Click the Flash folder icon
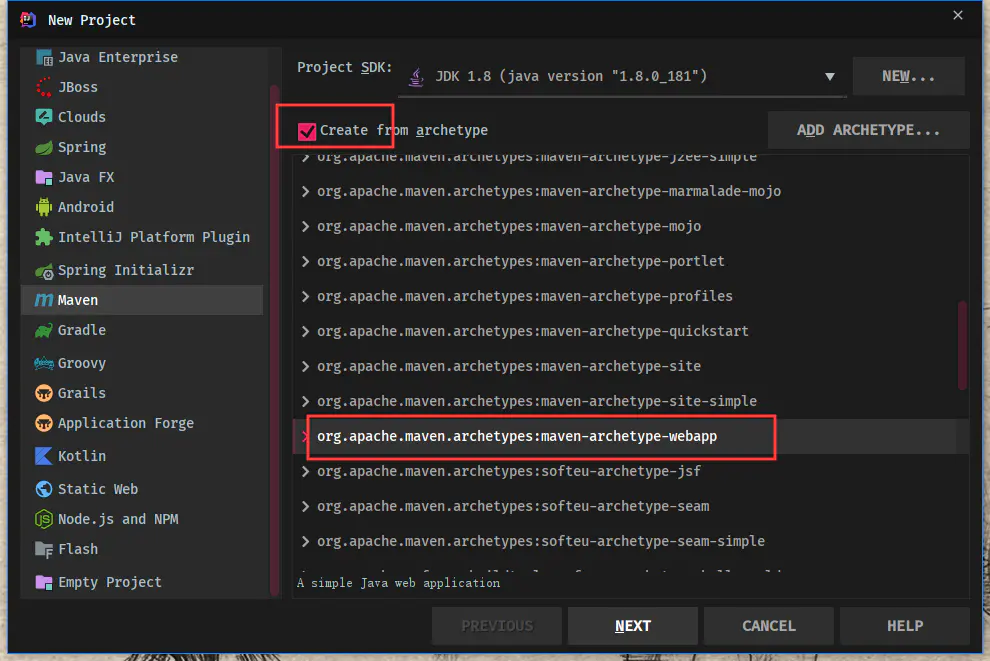Image resolution: width=990 pixels, height=661 pixels. [x=44, y=549]
